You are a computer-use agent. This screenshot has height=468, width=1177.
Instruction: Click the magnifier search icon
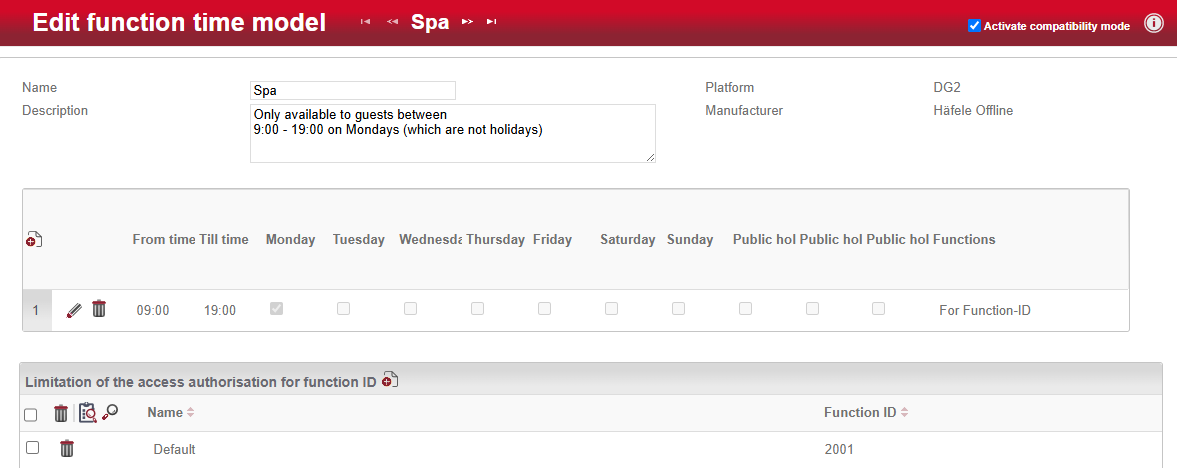110,412
